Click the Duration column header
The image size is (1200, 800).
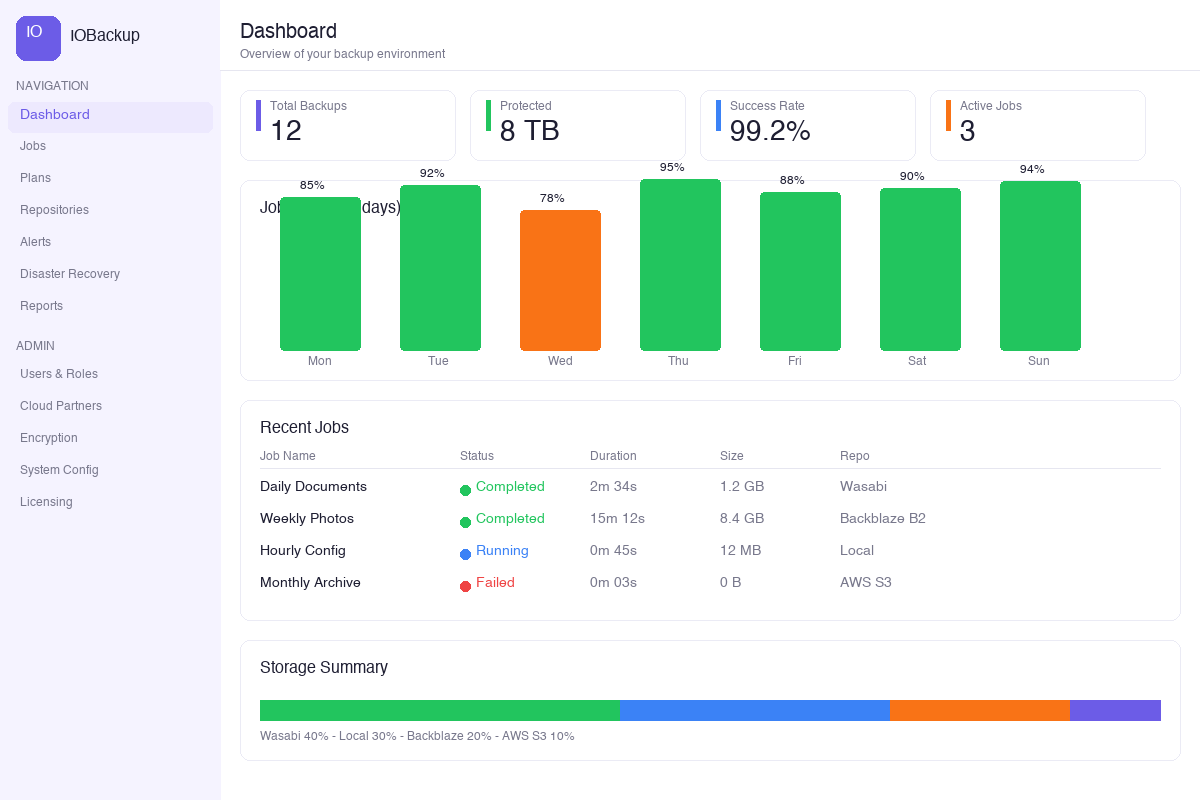(613, 456)
